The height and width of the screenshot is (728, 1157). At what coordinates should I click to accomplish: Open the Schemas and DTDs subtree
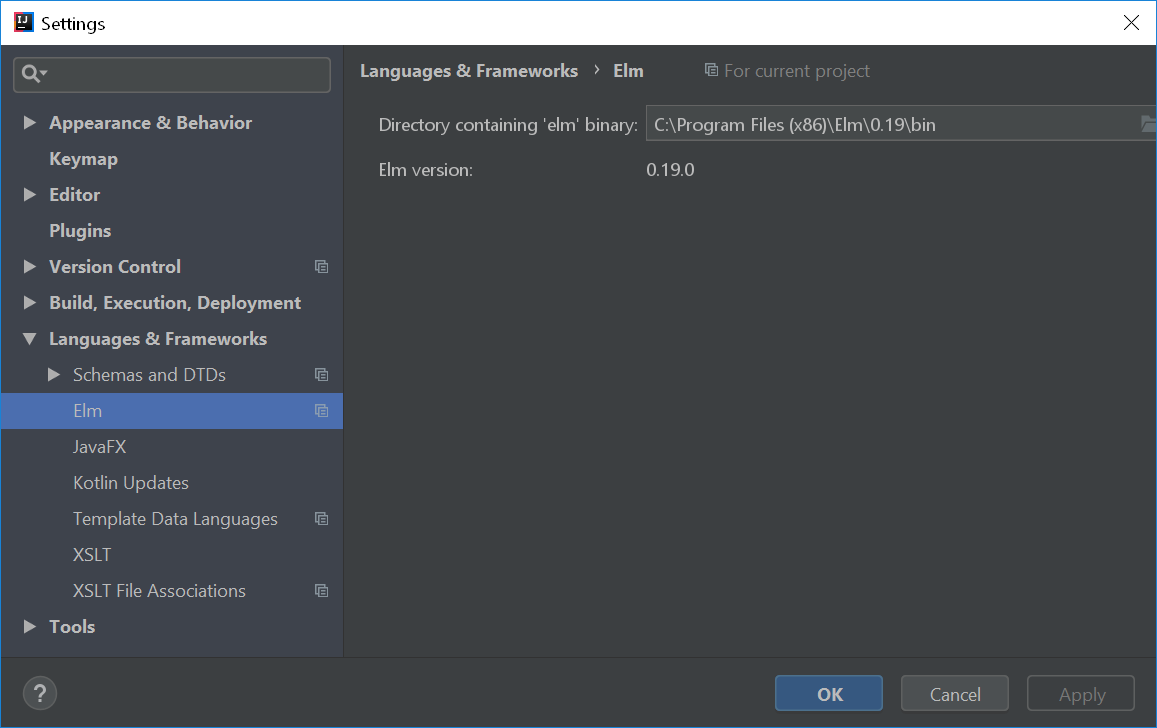click(53, 374)
